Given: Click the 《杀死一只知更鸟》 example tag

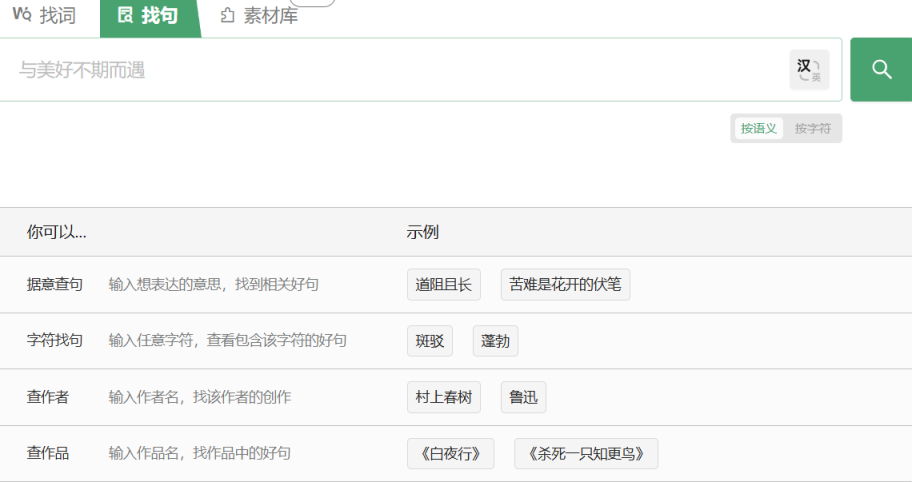Looking at the screenshot, I should click(586, 453).
